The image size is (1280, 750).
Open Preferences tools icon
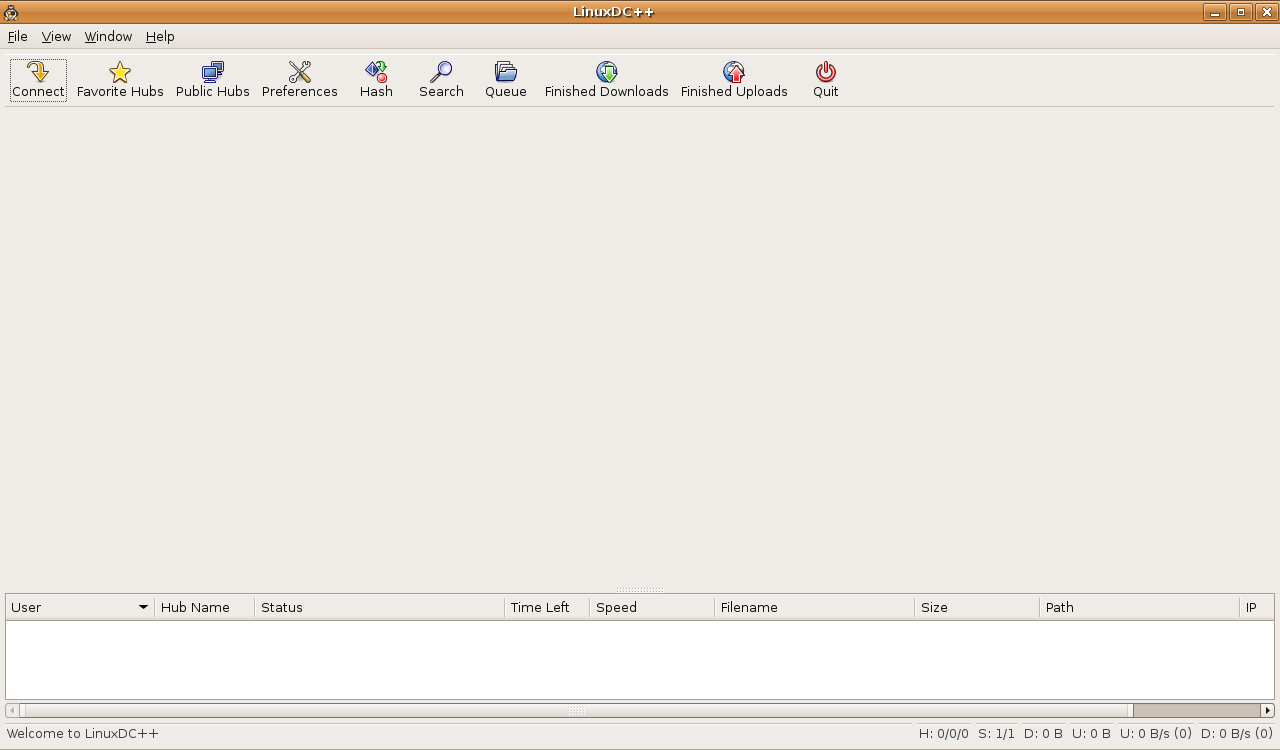pos(300,72)
